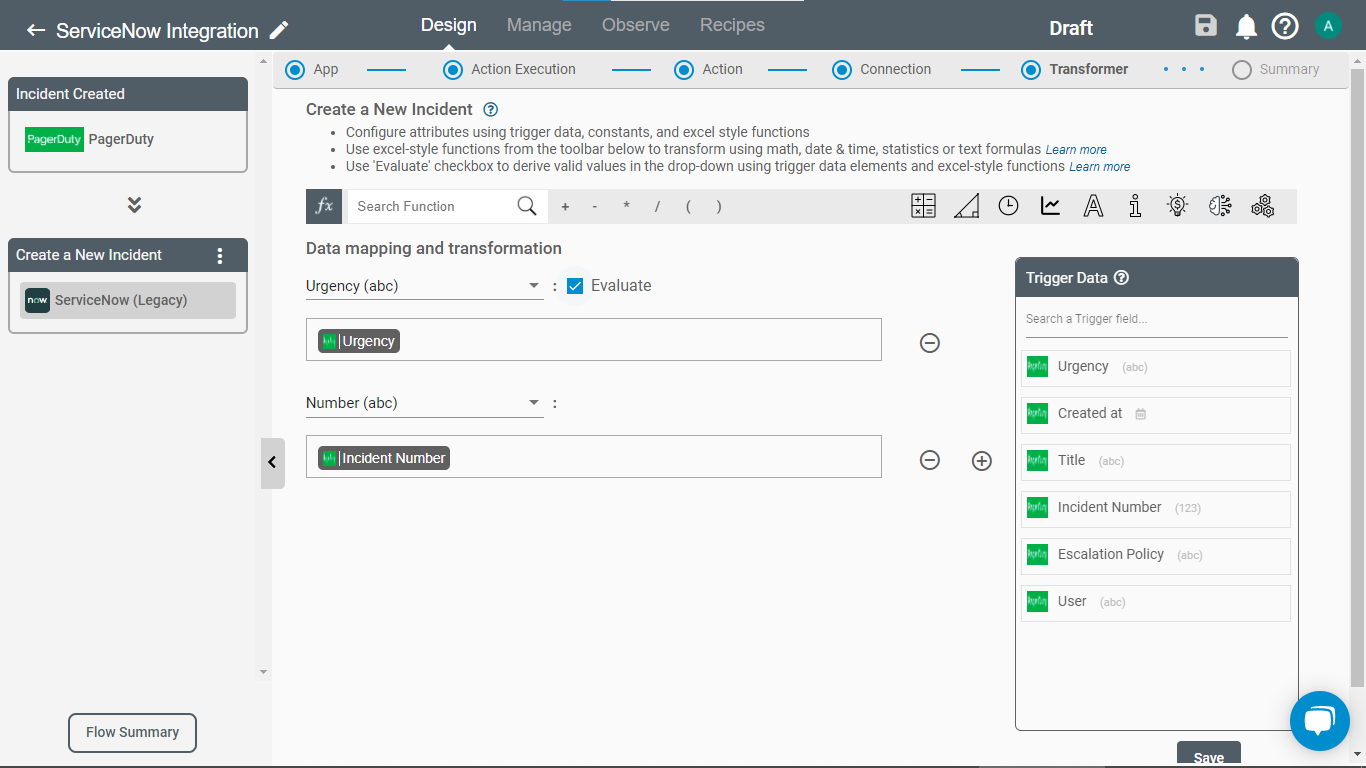Open first Learn more link about formulas

click(1076, 150)
